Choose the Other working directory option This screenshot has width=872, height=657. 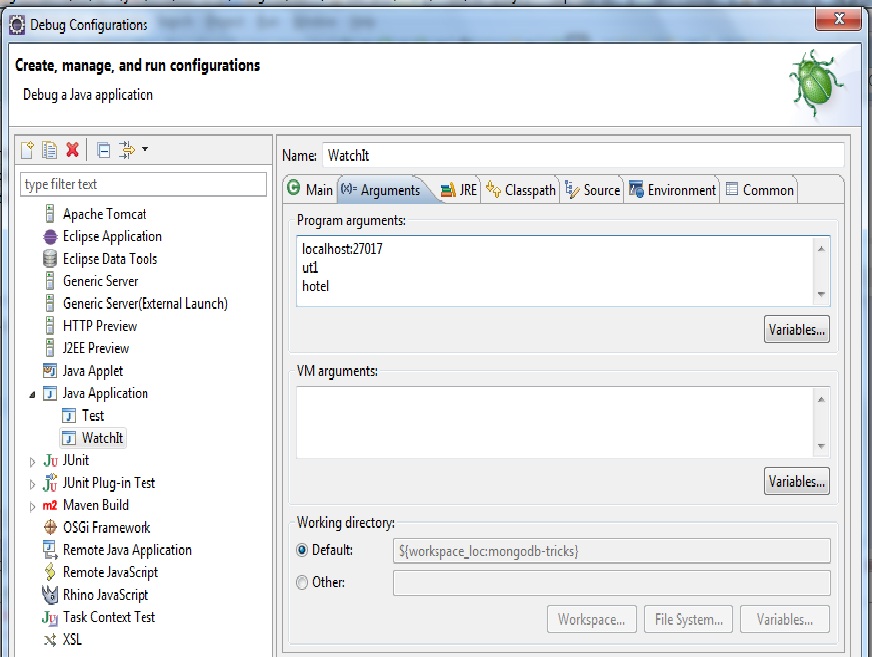[x=303, y=582]
